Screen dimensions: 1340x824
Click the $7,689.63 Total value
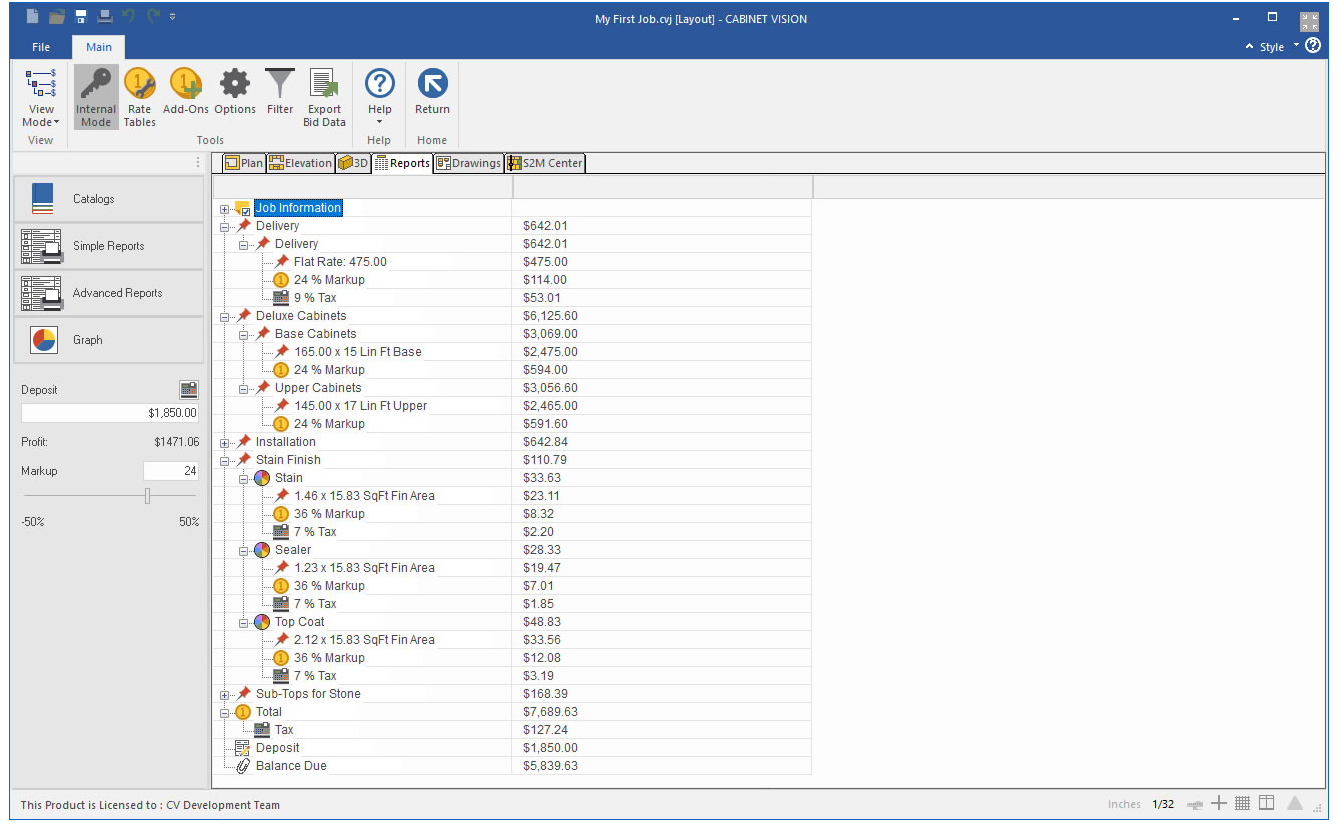click(550, 712)
